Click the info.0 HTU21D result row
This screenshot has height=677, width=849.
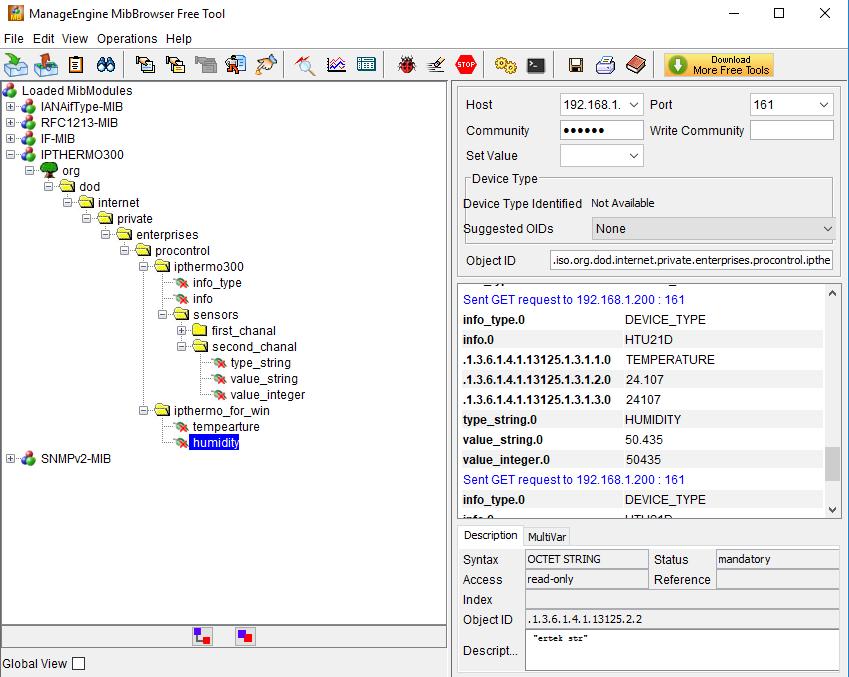[x=642, y=340]
